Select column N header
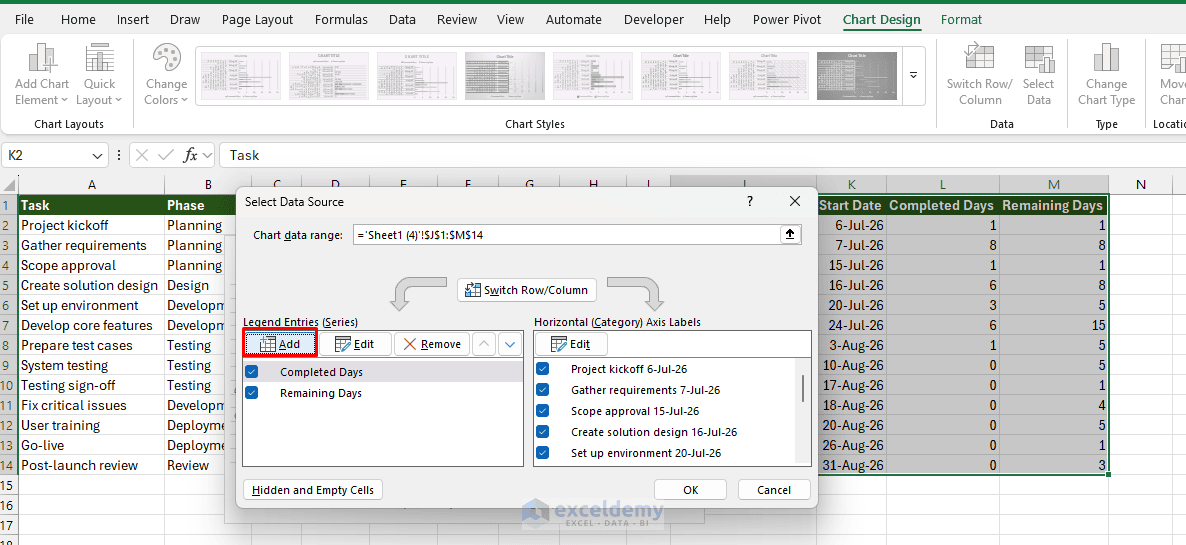1186x545 pixels. point(1141,184)
